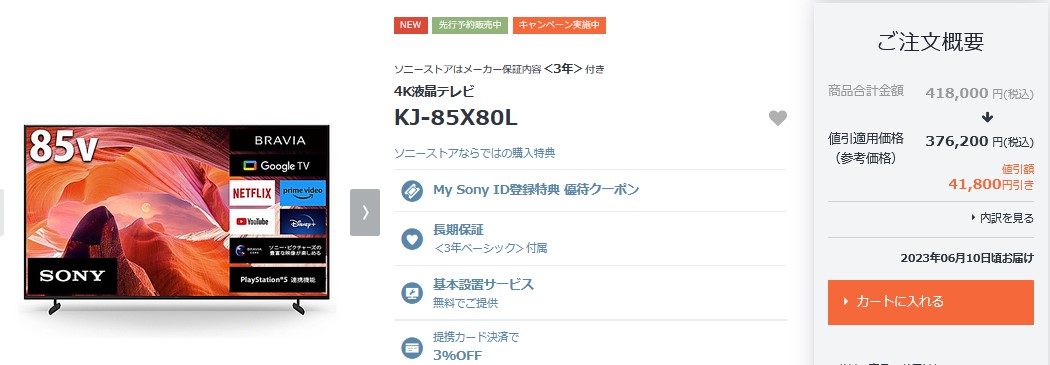Click the coupon ticket icon for My Sony ID
Viewport: 1050px width, 365px height.
pos(412,191)
